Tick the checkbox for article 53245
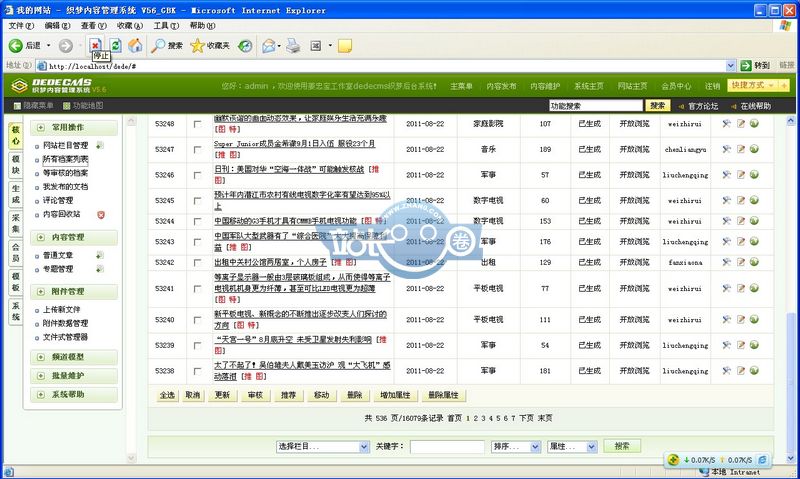 point(197,200)
